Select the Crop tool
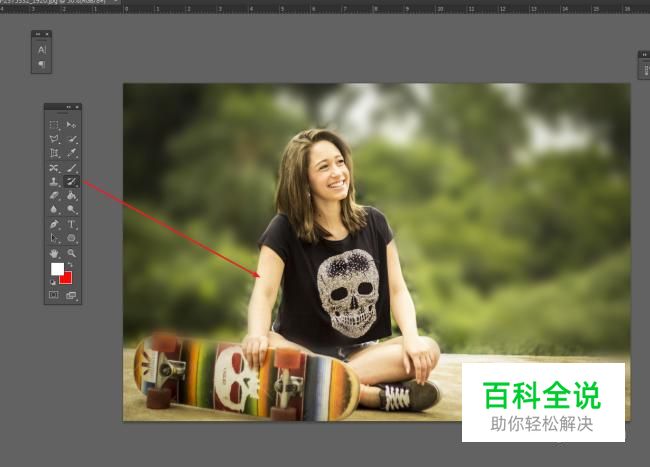Image resolution: width=650 pixels, height=467 pixels. point(54,153)
